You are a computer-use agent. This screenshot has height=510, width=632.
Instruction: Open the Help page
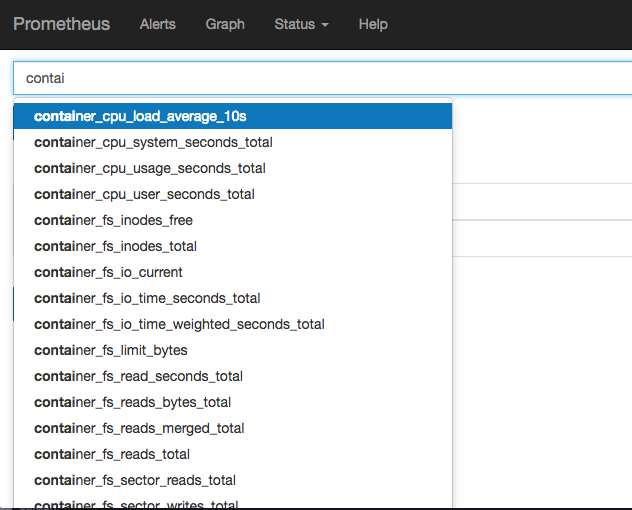pos(373,24)
